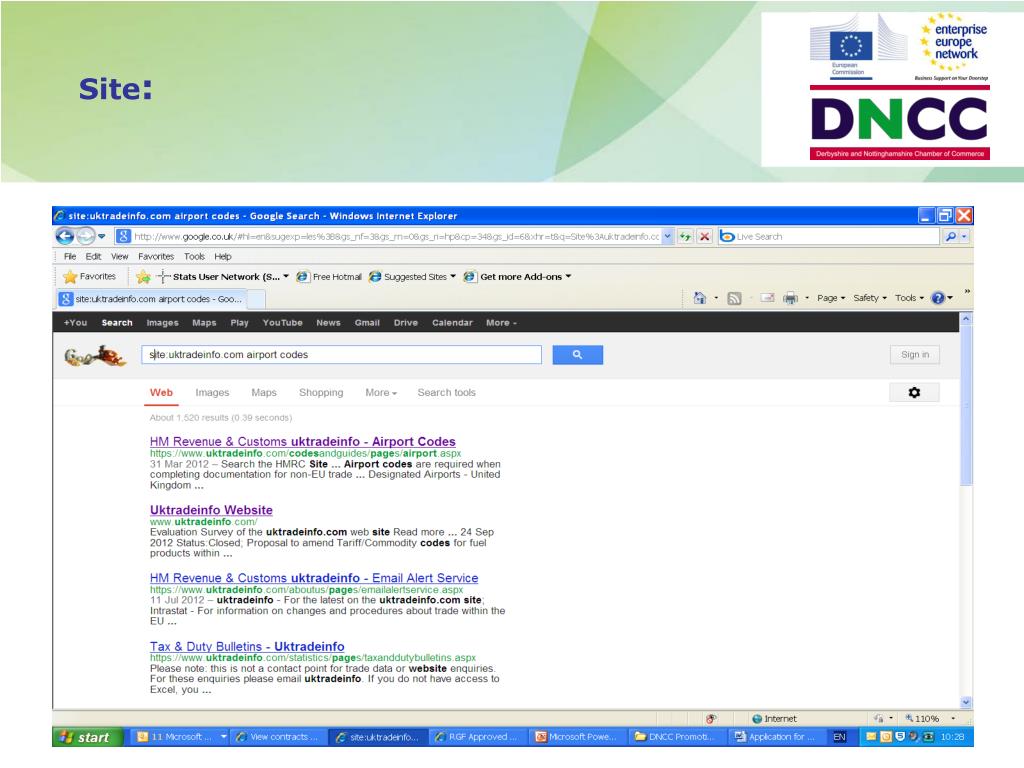Open Google black bar More menu
Viewport: 1024px width, 768px height.
pyautogui.click(x=501, y=323)
